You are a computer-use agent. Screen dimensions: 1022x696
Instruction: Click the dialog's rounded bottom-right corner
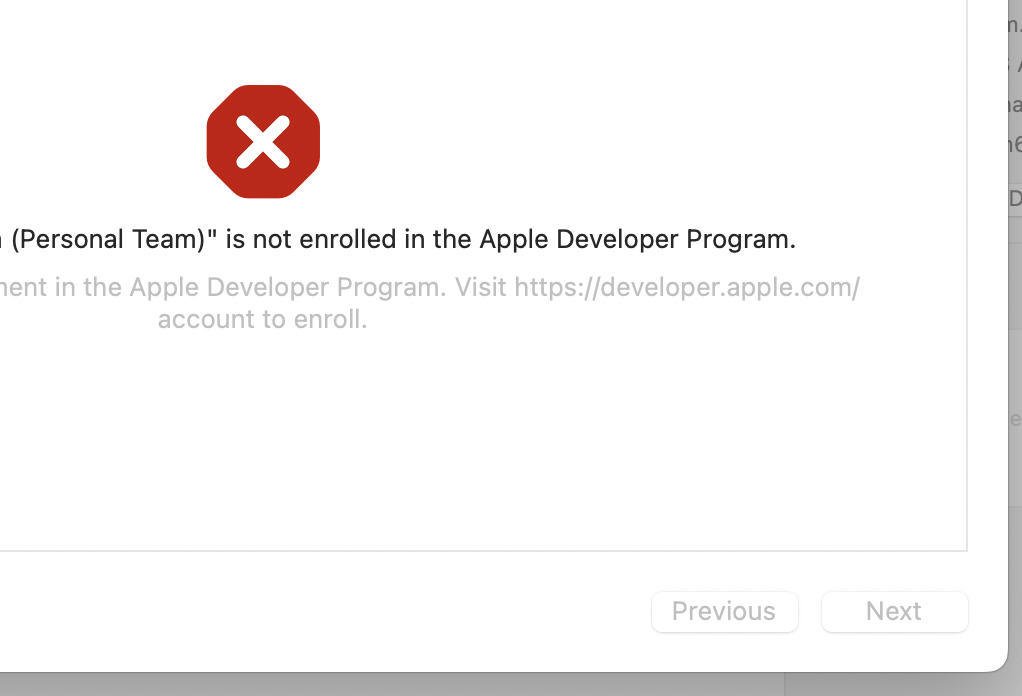[996, 660]
